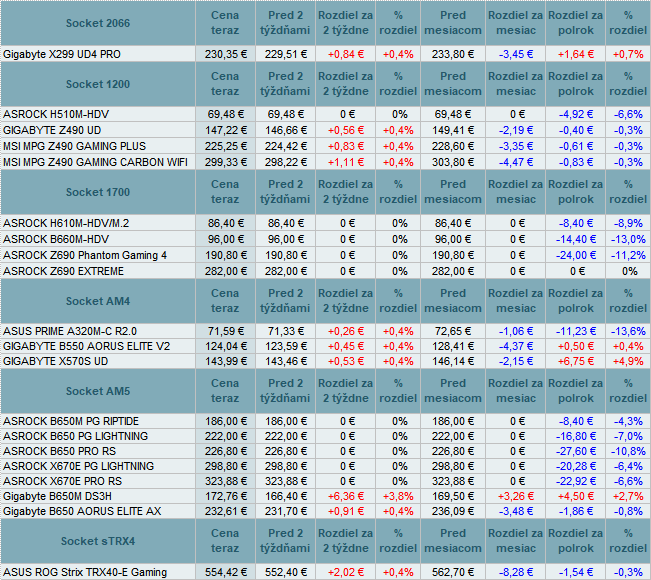The image size is (651, 580).
Task: Click the Socket 2066 section header
Action: [98, 23]
